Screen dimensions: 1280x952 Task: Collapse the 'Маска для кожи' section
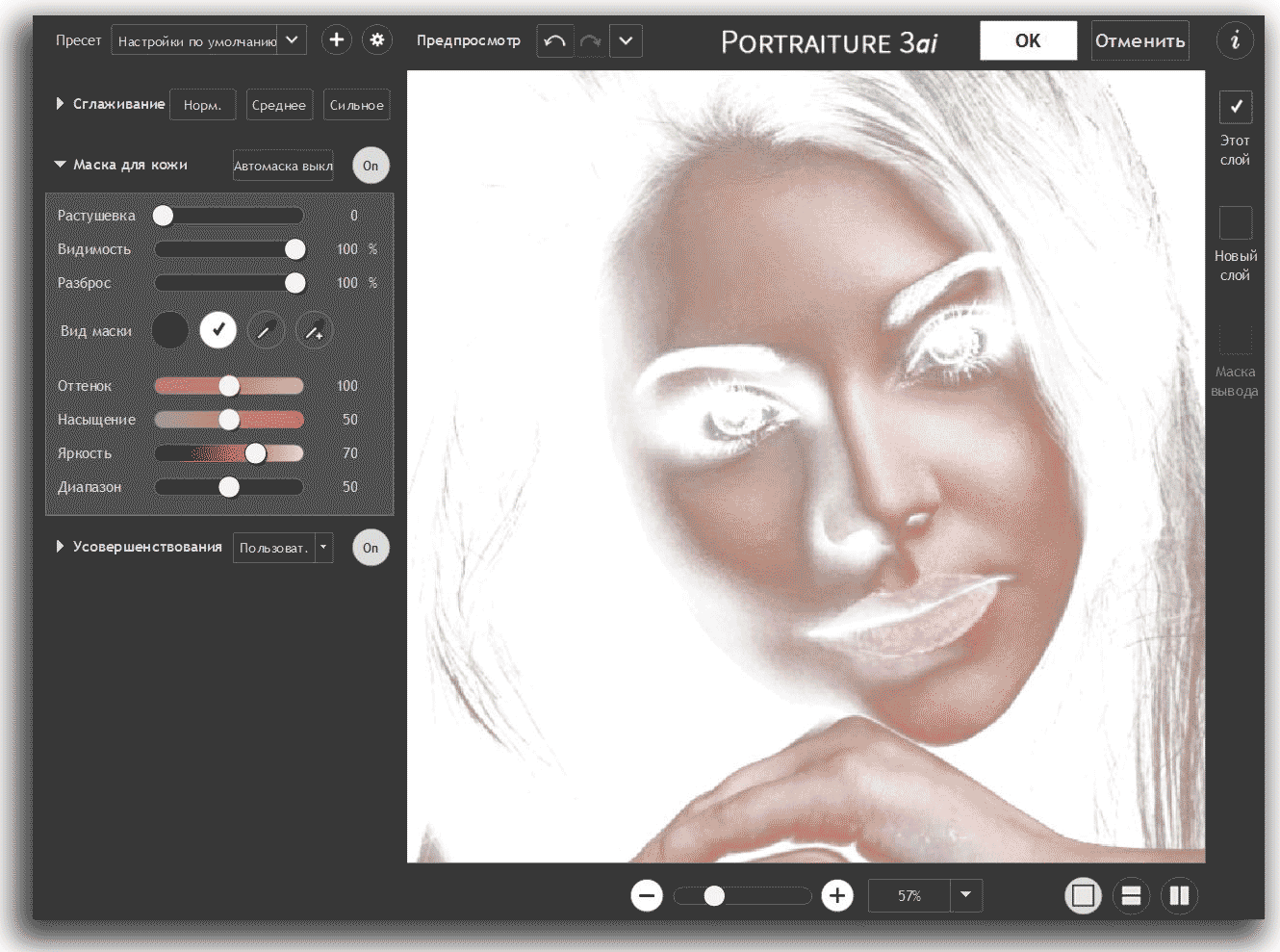(x=60, y=165)
